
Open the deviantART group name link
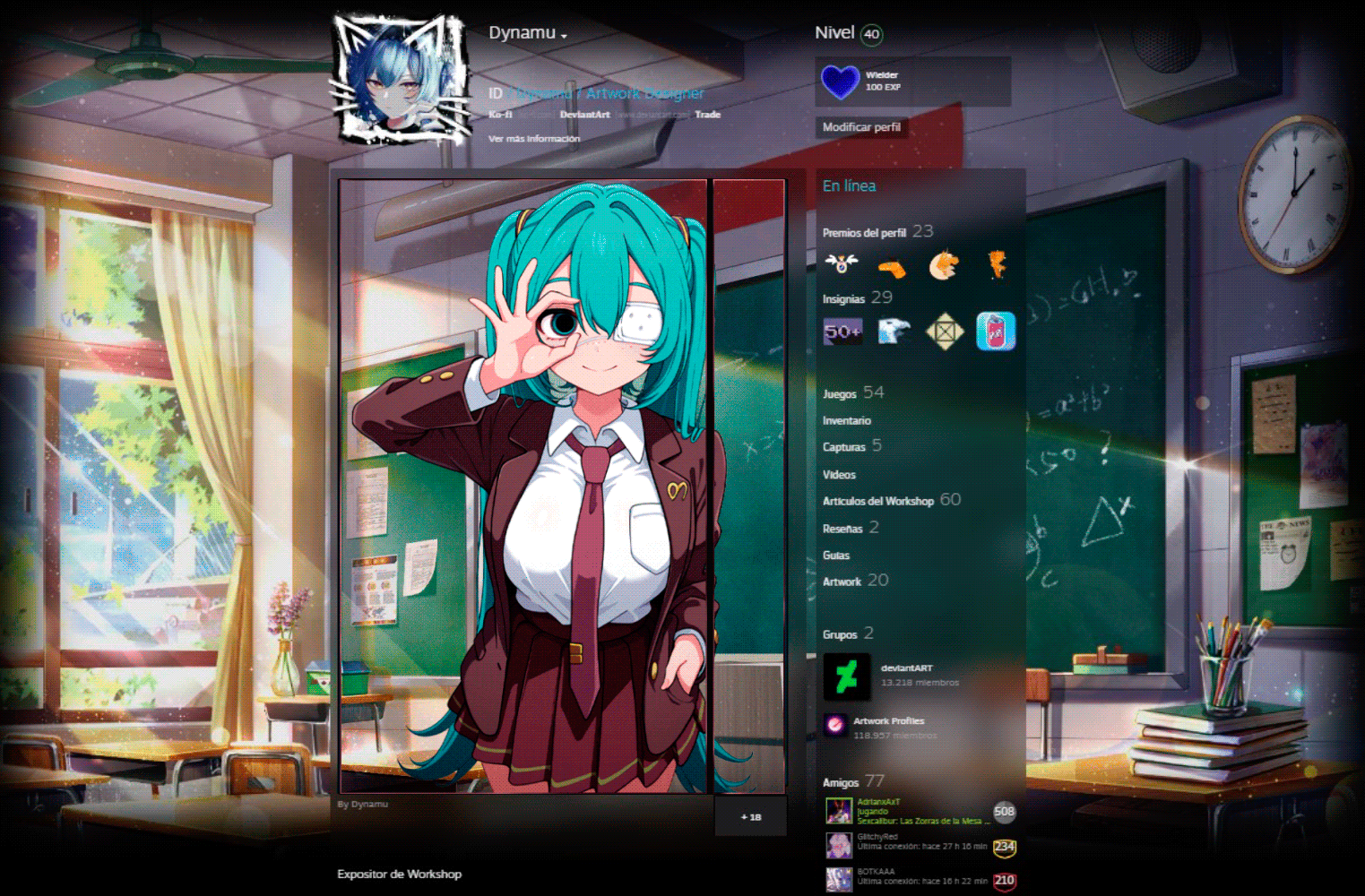tap(906, 668)
